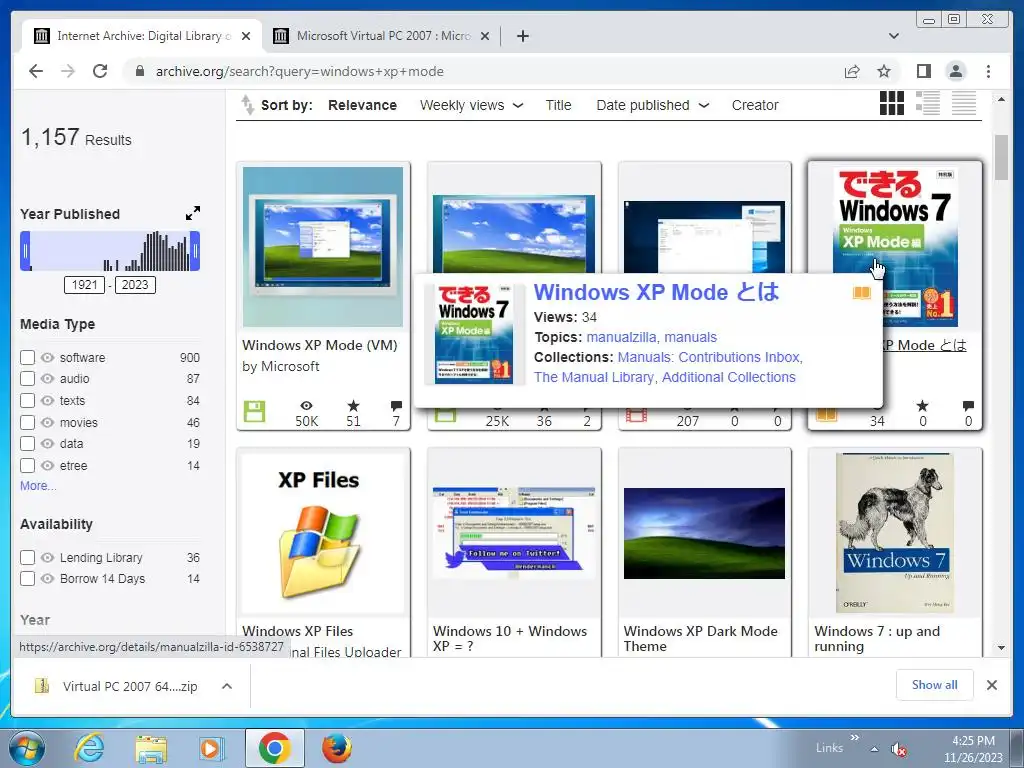
Task: Expand the Year Published histogram
Action: point(193,213)
